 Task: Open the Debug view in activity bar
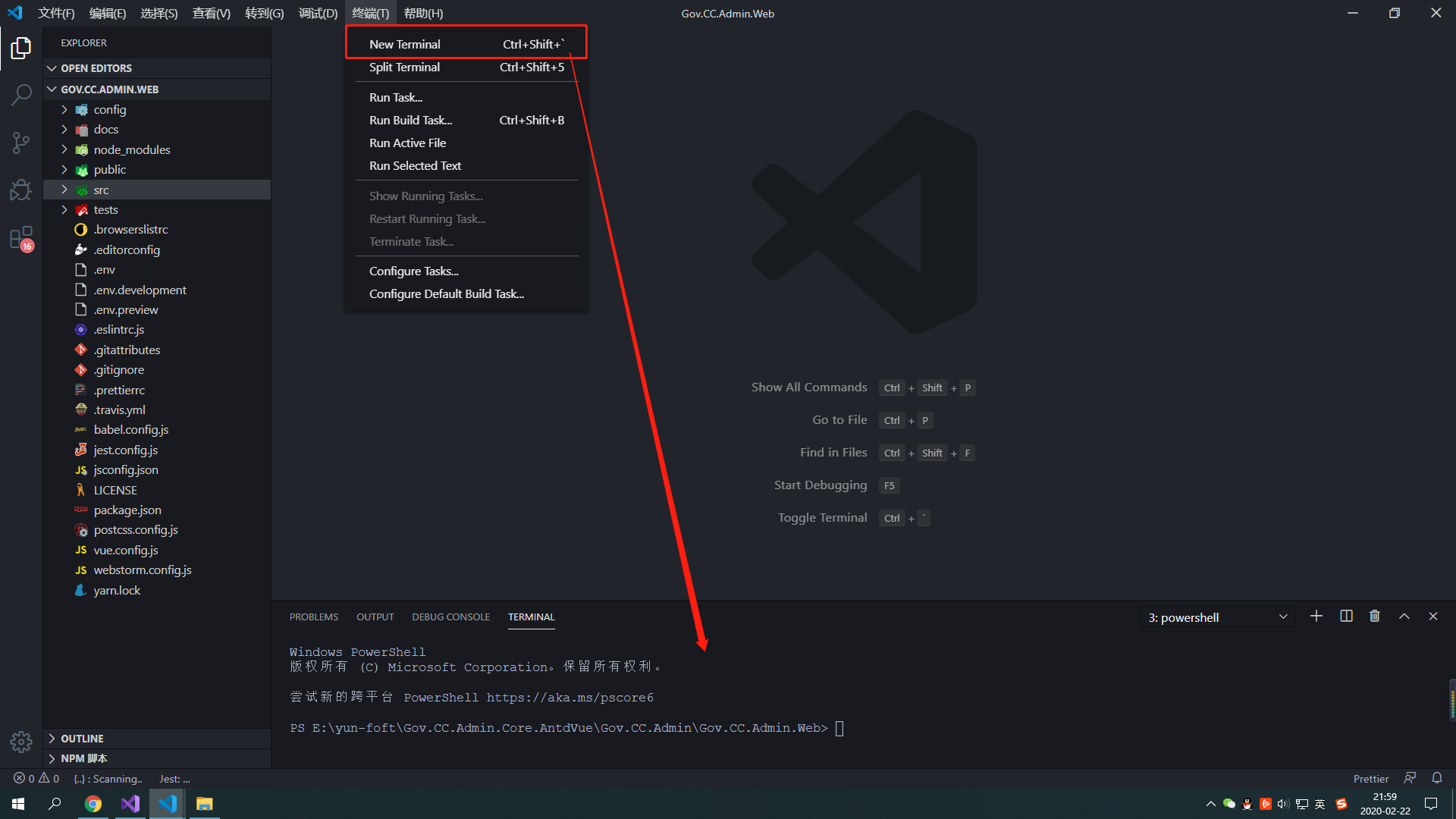point(21,190)
